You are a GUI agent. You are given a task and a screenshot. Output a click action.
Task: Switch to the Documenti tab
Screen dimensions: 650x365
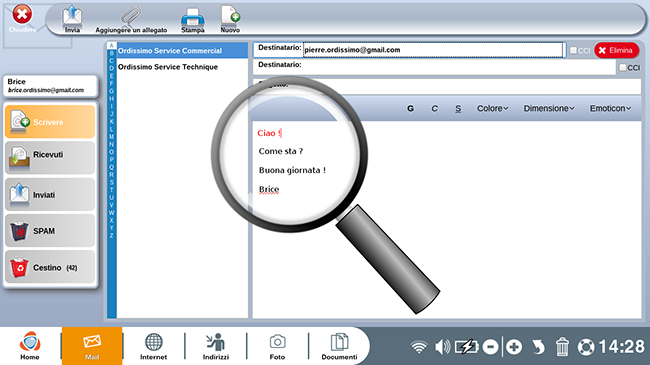(x=339, y=346)
